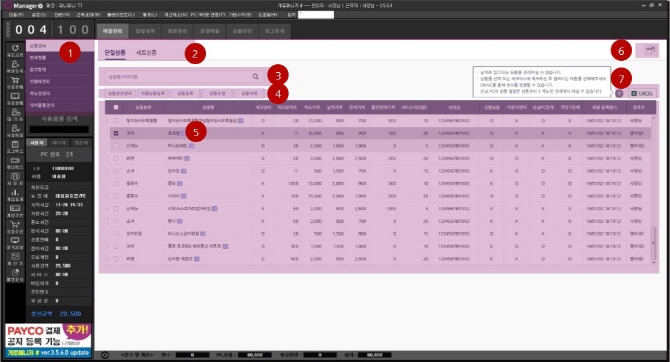Viewport: 670px width, 362px height.
Task: Sort by the 상품분류 column header
Action: coord(143,107)
